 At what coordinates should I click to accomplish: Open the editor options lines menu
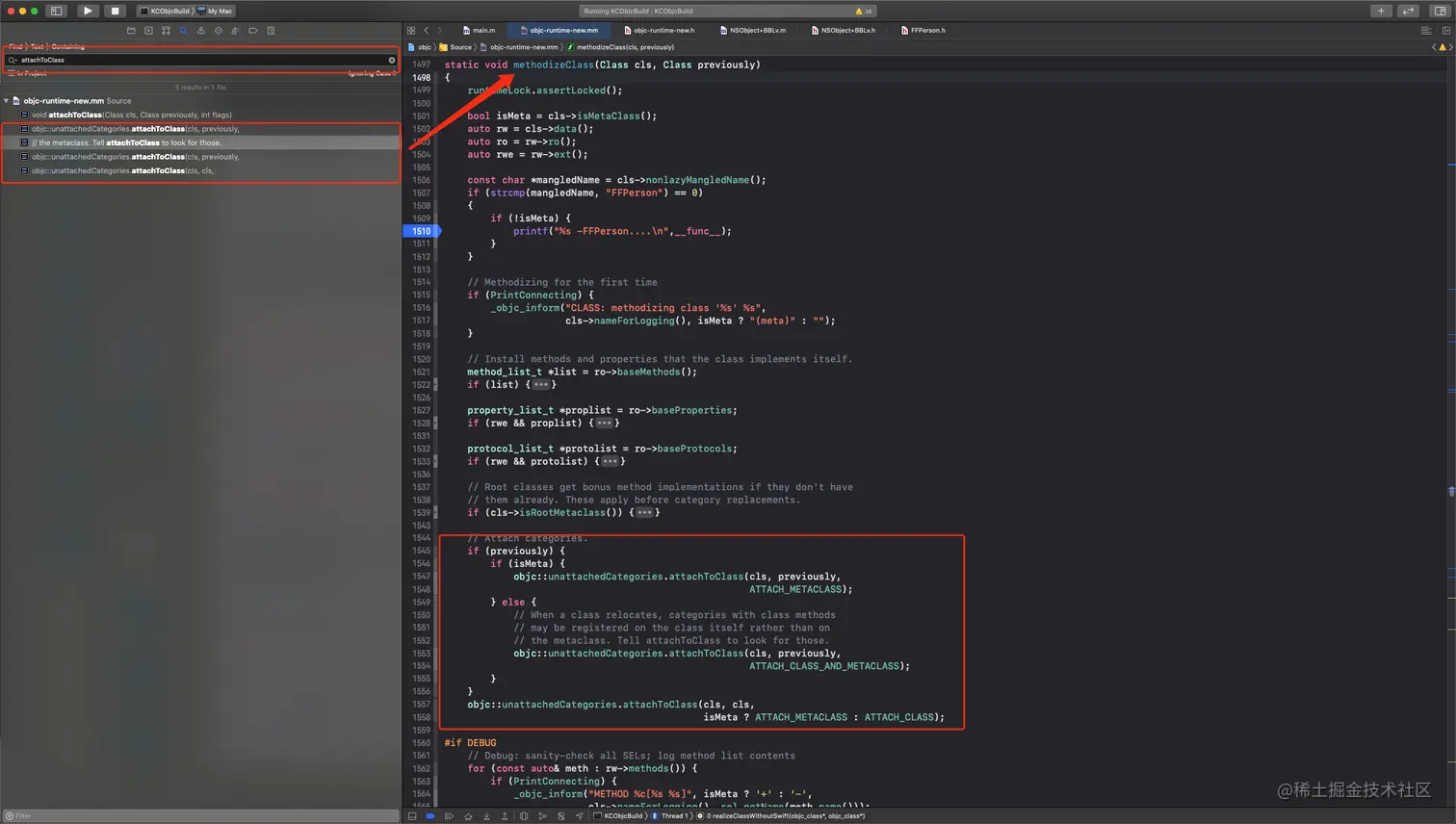[1426, 31]
